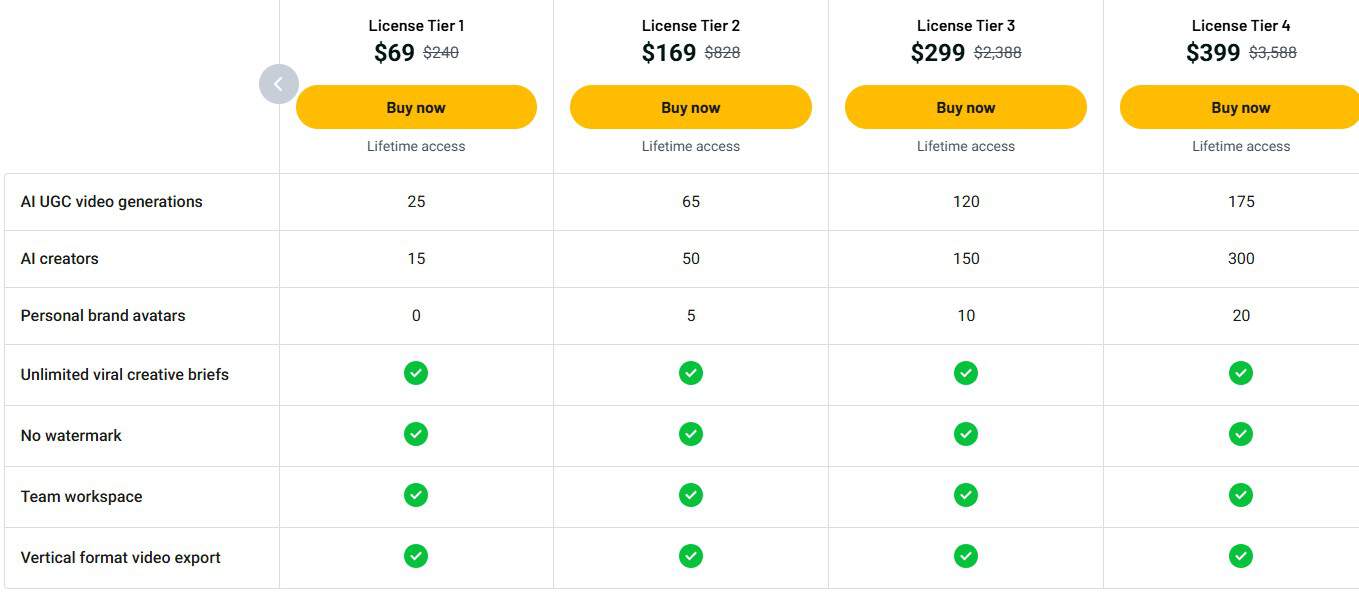The width and height of the screenshot is (1359, 594).
Task: Click the Vertical format video export checkmark under Tier 2
Action: 690,555
